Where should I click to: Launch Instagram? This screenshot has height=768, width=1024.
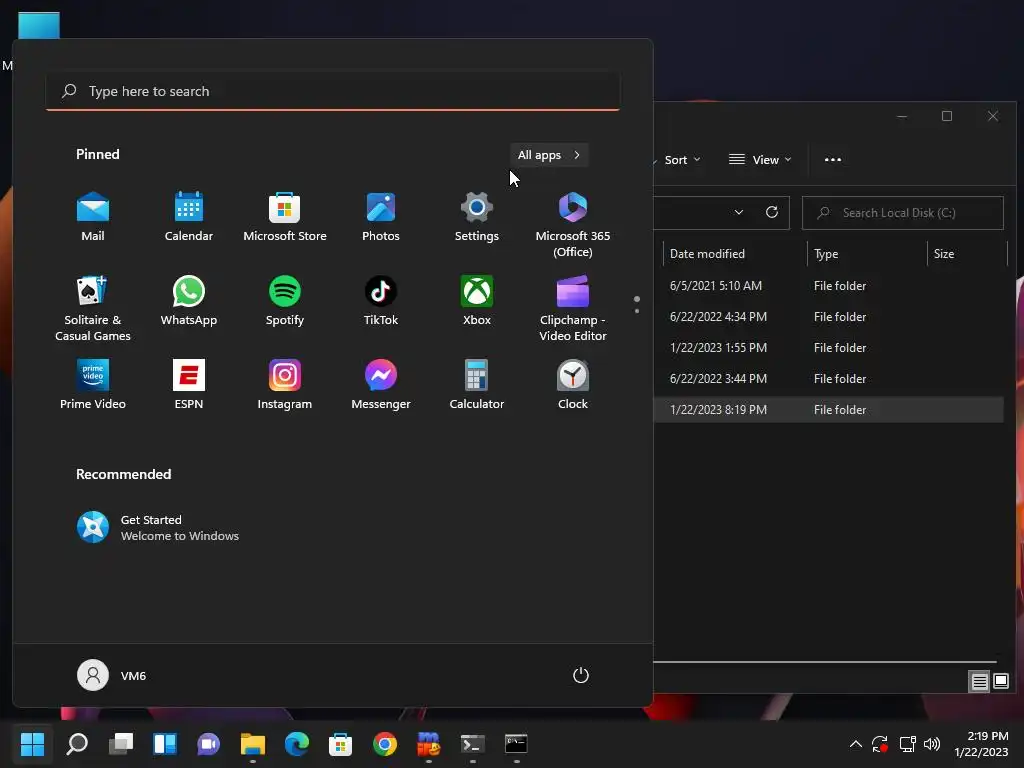pyautogui.click(x=285, y=385)
